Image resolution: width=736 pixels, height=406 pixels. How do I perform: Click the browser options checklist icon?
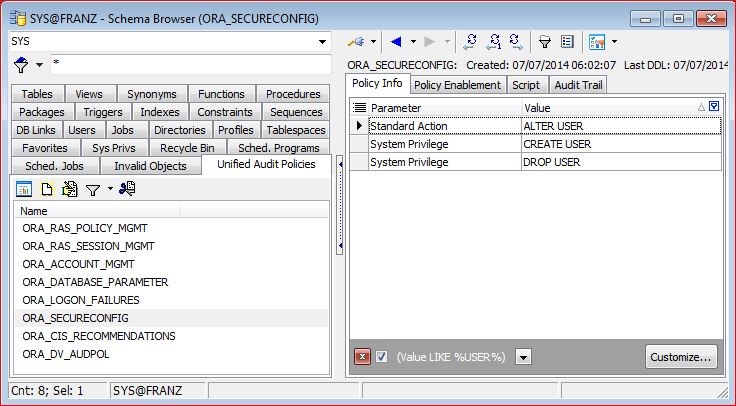coord(597,42)
